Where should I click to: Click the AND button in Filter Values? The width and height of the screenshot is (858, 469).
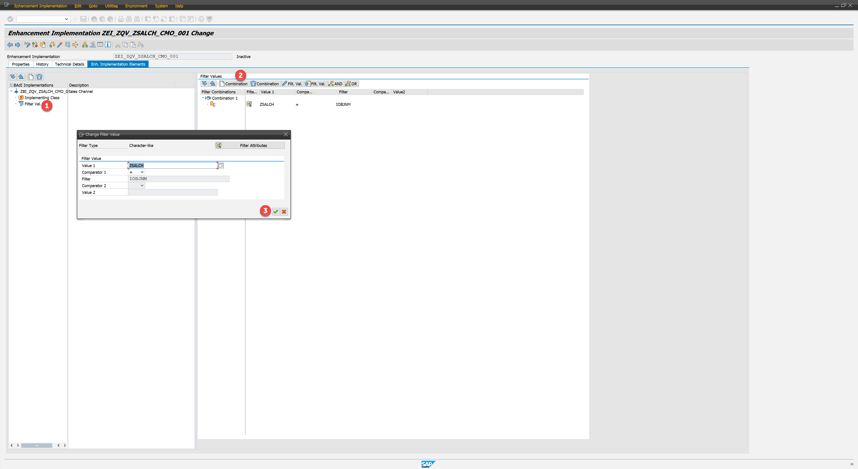(x=335, y=84)
